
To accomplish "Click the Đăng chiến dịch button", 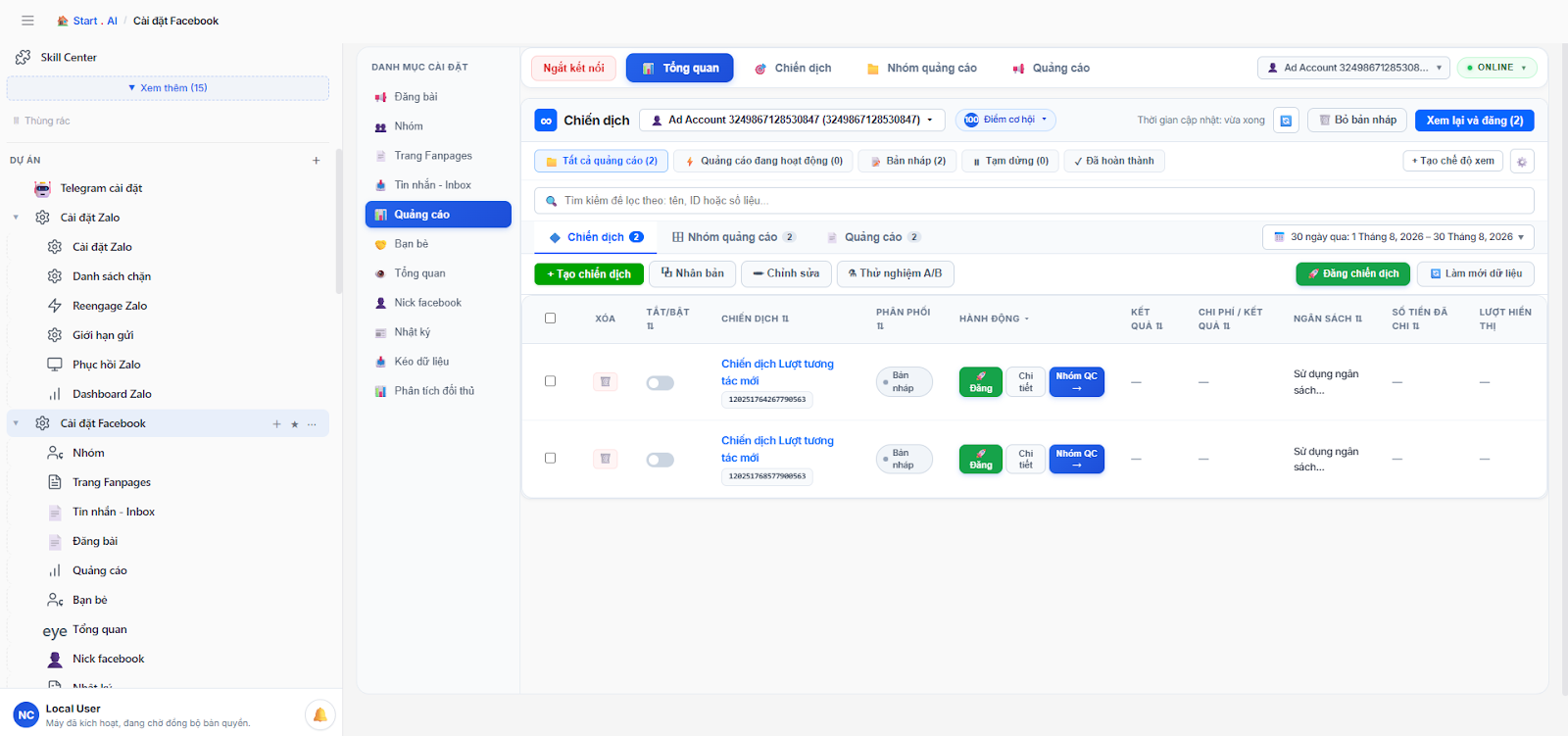I will [x=1352, y=273].
